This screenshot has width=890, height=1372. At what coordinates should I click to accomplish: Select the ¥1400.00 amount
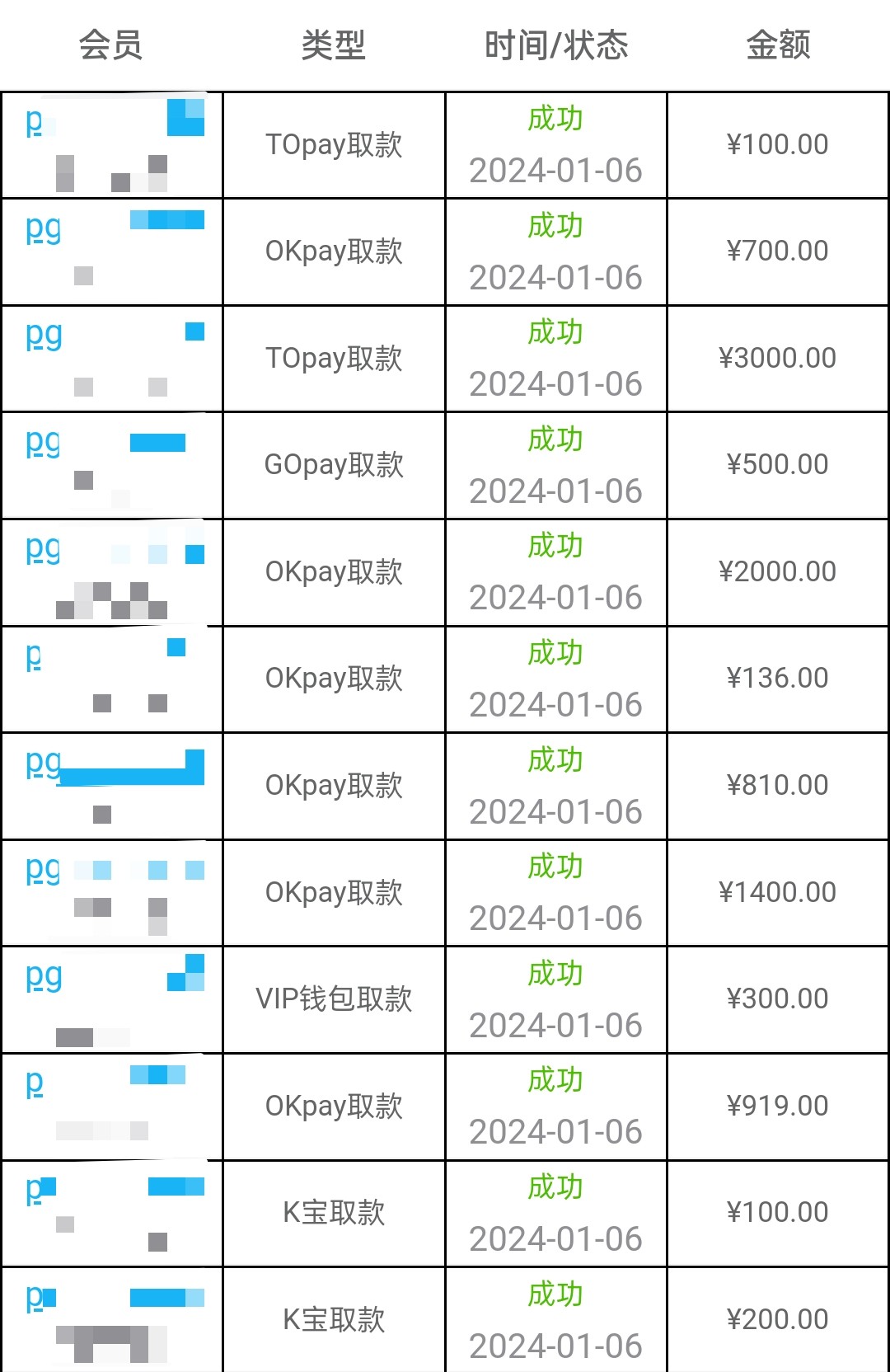tap(778, 892)
